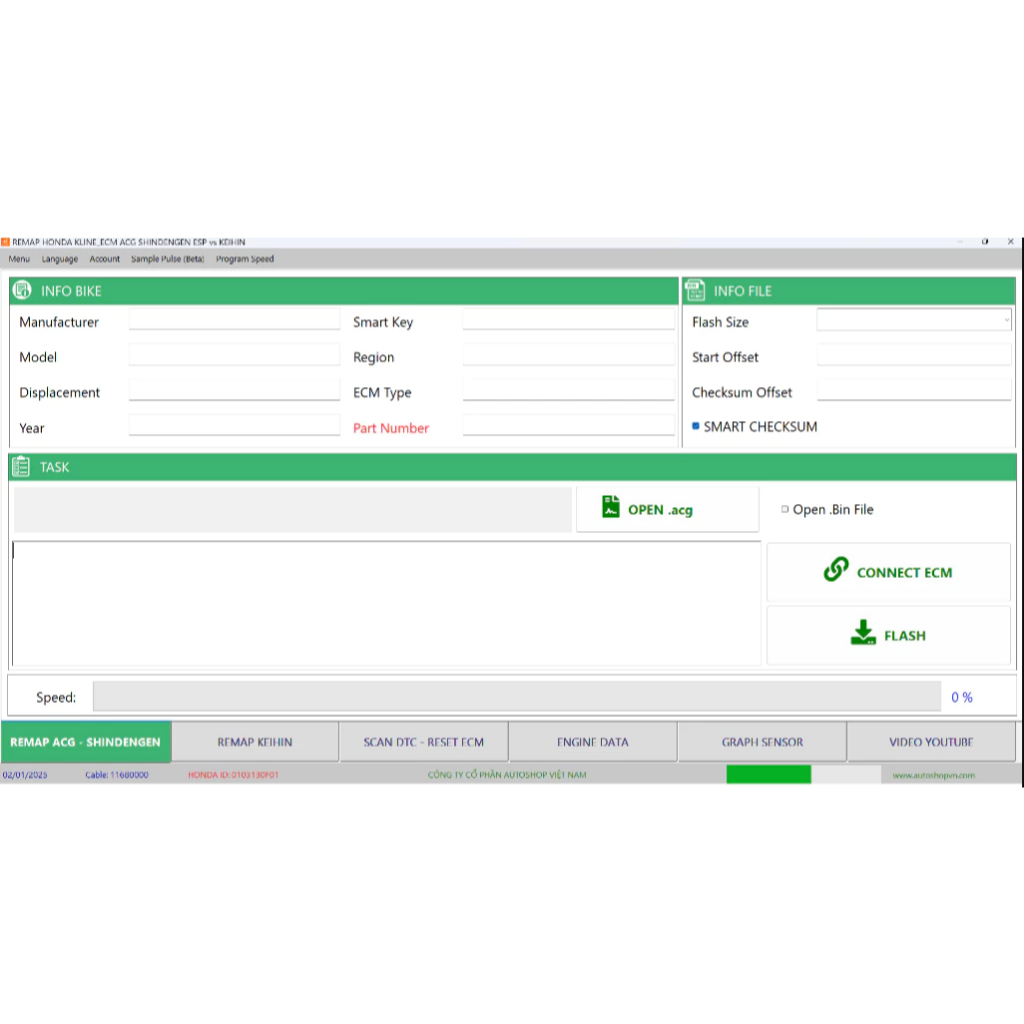Open the Program Speed menu

coord(245,259)
